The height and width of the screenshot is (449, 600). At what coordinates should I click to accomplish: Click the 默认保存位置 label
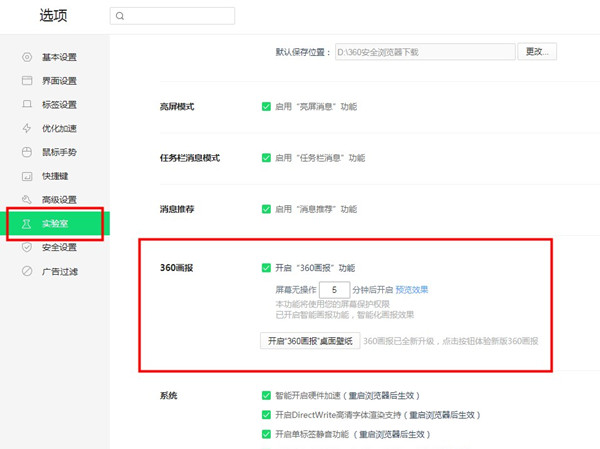303,52
